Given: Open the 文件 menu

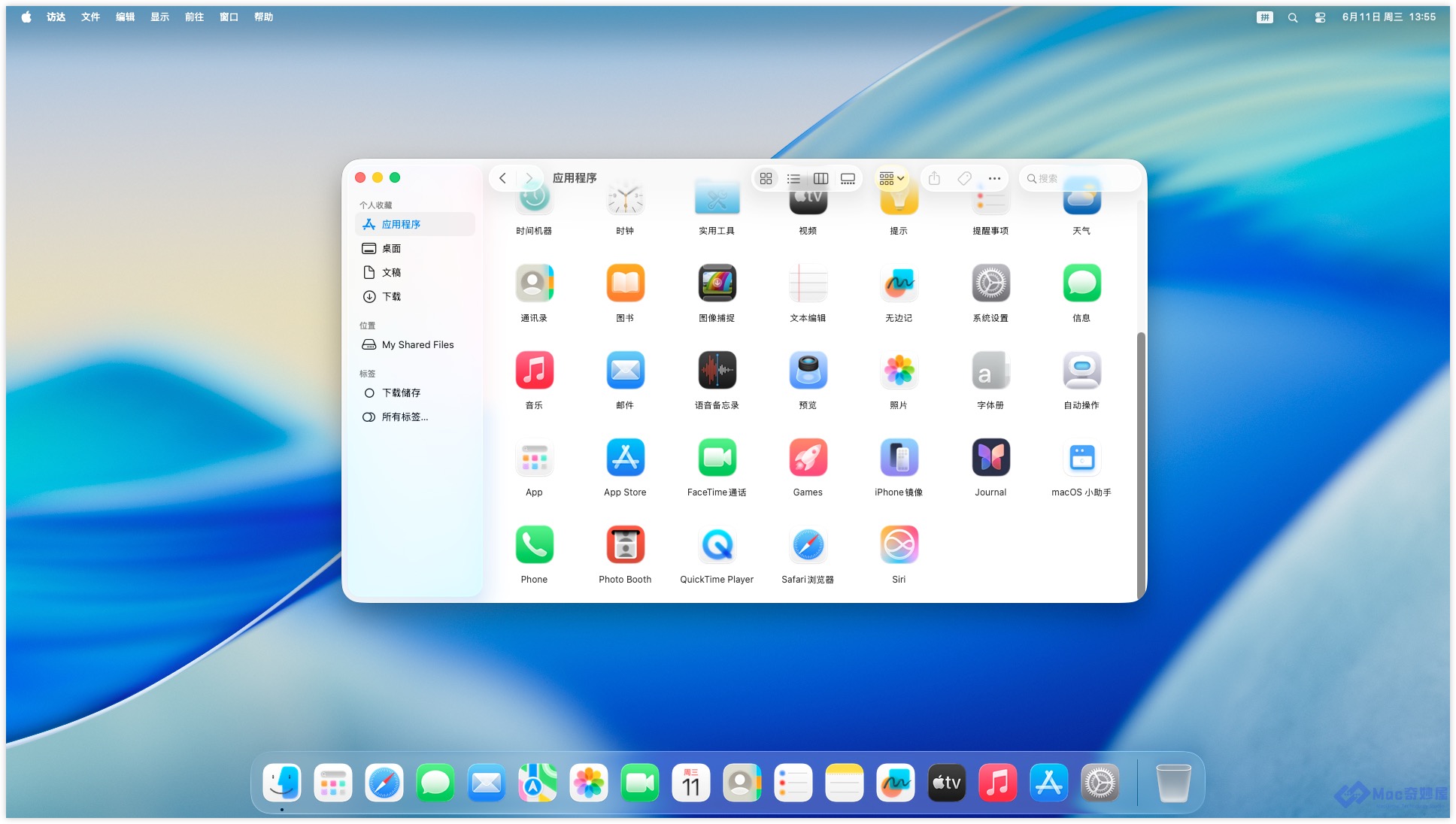Looking at the screenshot, I should click(x=90, y=17).
